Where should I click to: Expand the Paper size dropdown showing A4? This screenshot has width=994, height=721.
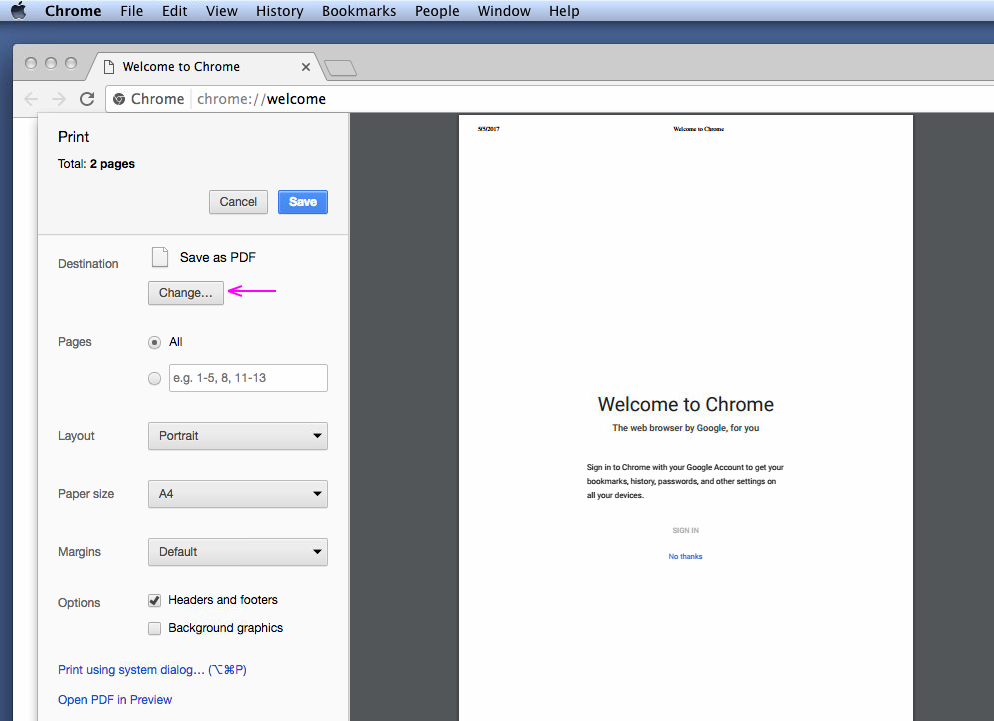point(237,494)
